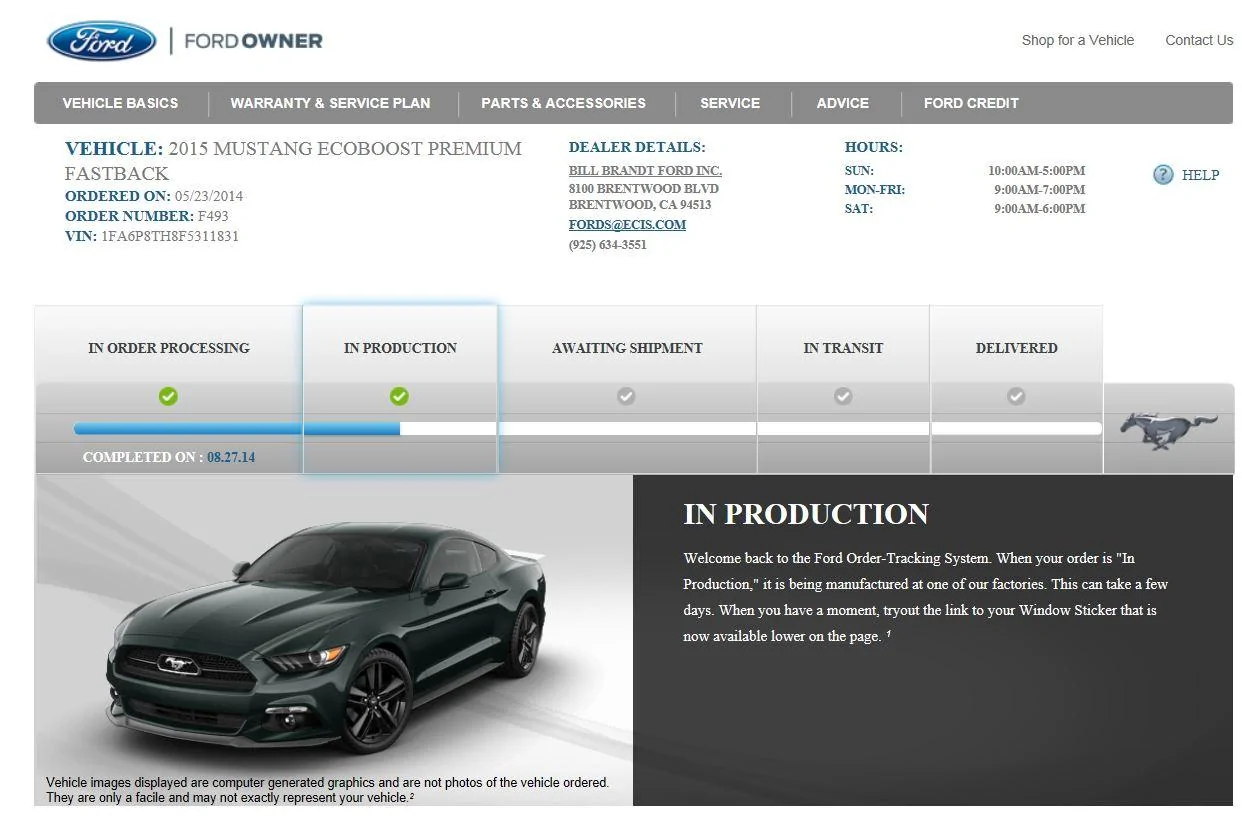Click the Dealer Details heading
This screenshot has width=1242, height=816.
click(x=637, y=147)
